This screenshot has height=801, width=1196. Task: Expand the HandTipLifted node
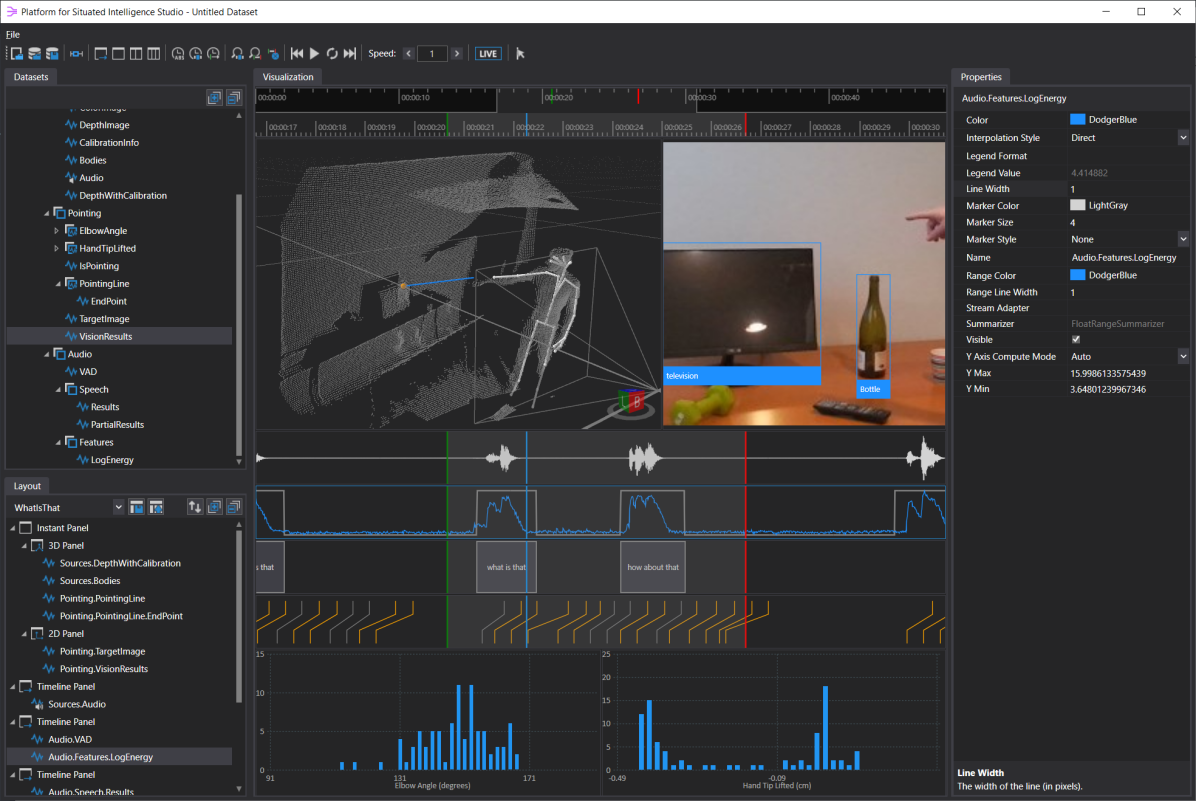56,249
